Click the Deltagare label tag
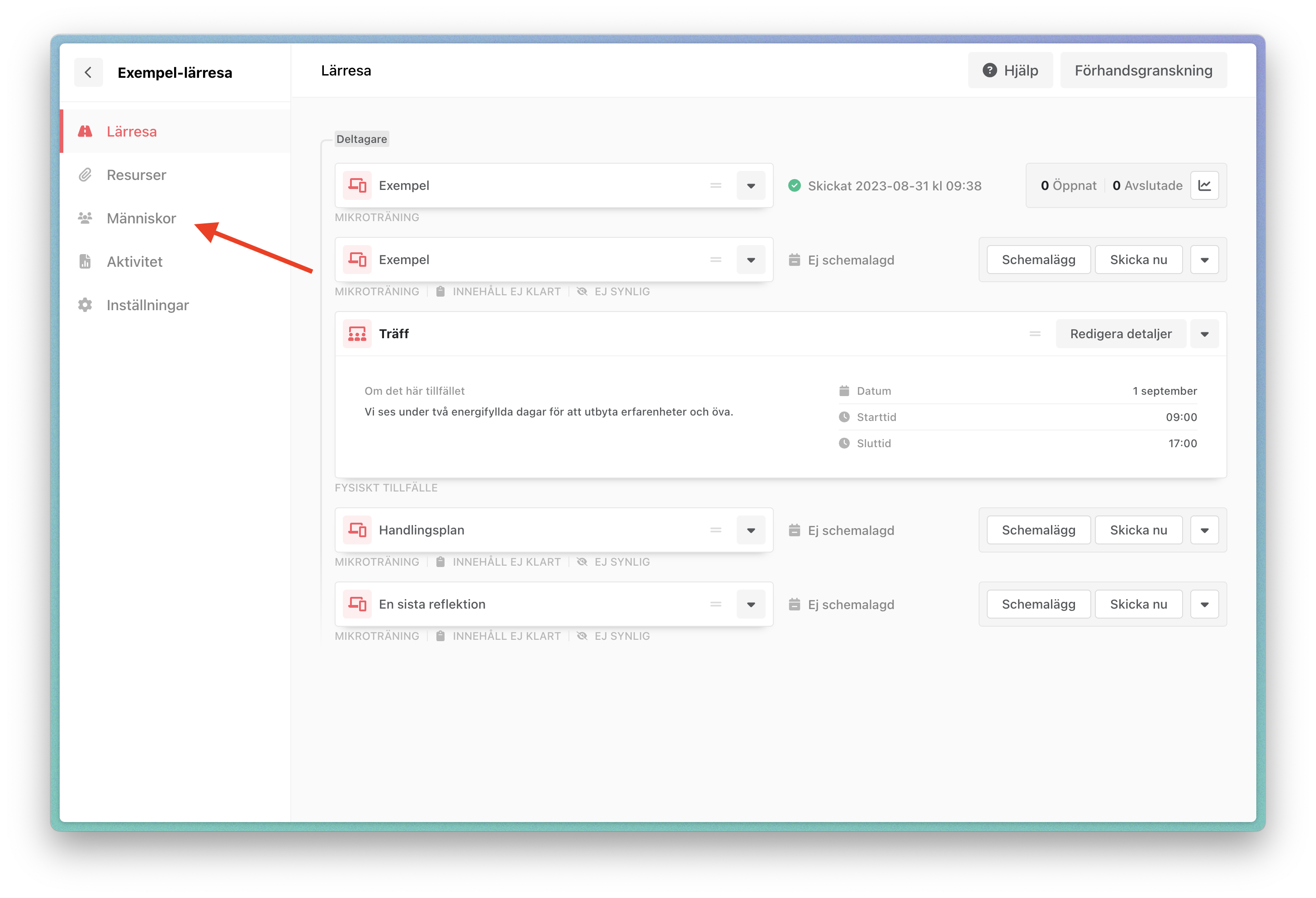 (362, 139)
